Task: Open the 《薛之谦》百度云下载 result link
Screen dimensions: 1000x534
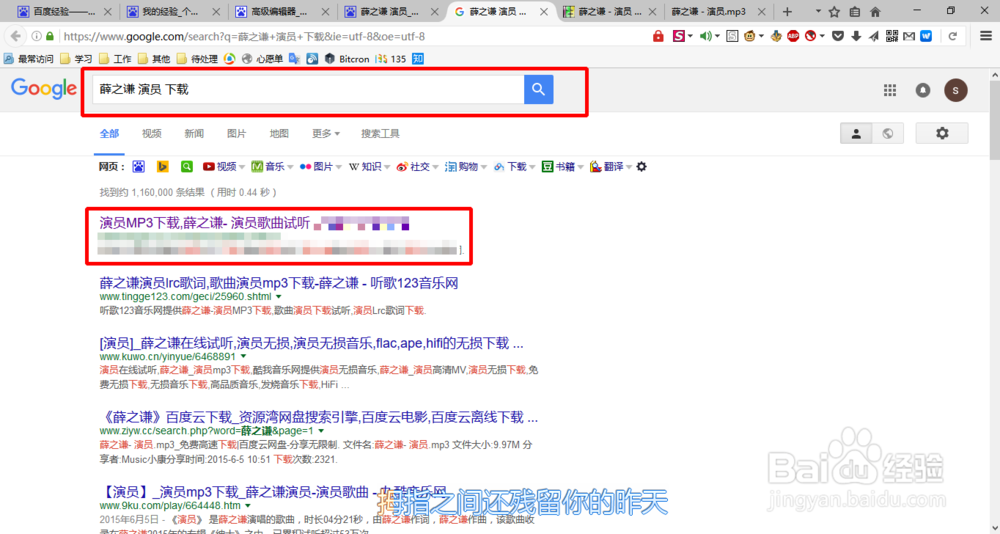Action: pyautogui.click(x=319, y=417)
